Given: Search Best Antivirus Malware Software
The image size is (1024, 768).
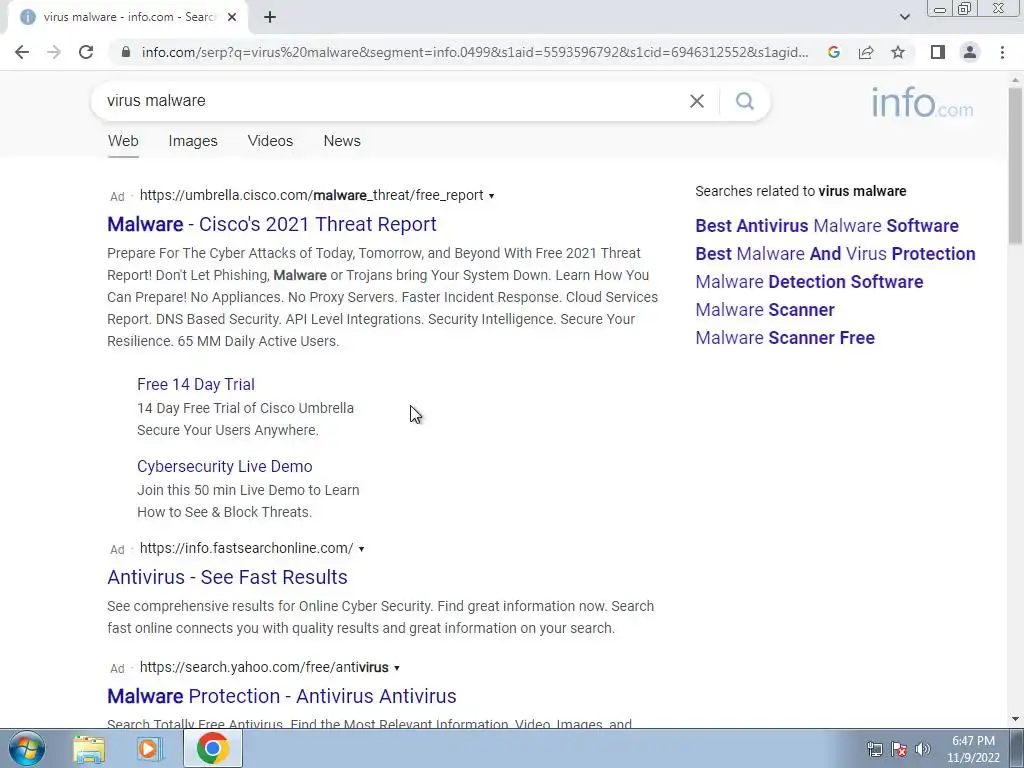Looking at the screenshot, I should 827,226.
